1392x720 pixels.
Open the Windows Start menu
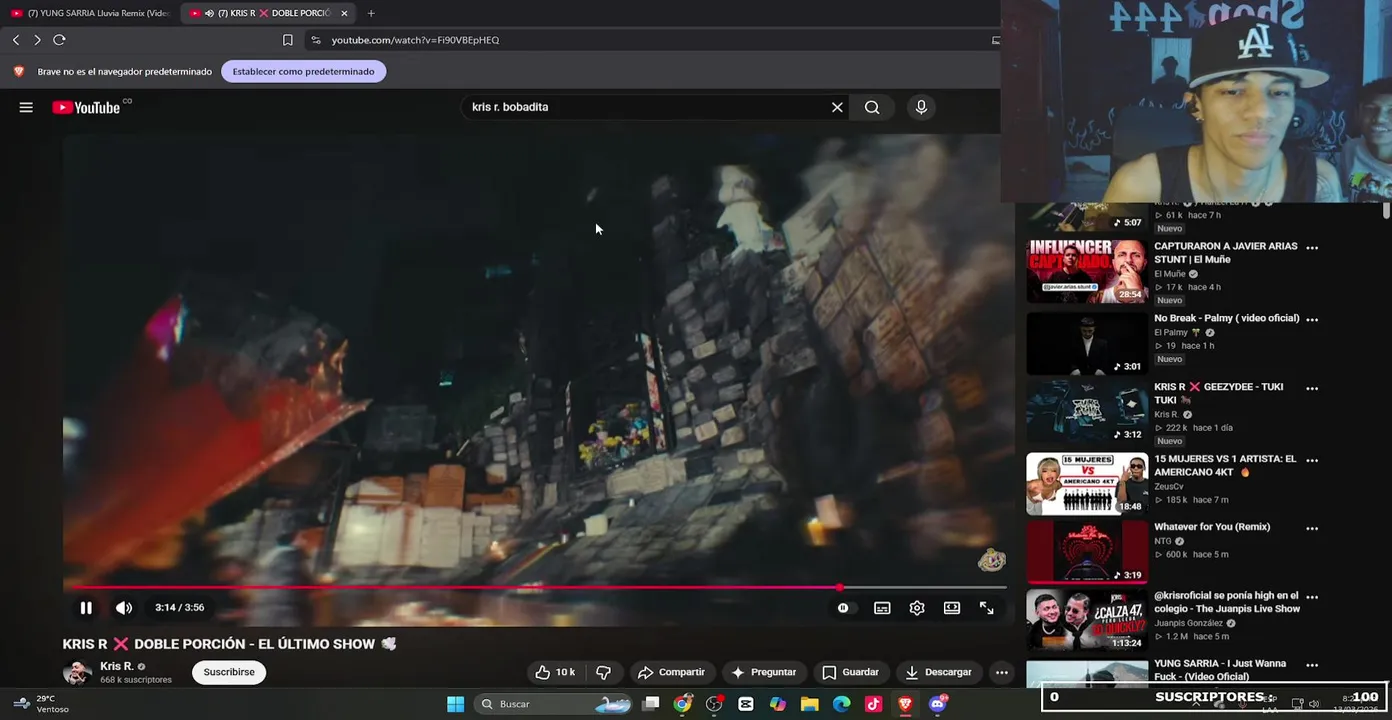coord(455,704)
